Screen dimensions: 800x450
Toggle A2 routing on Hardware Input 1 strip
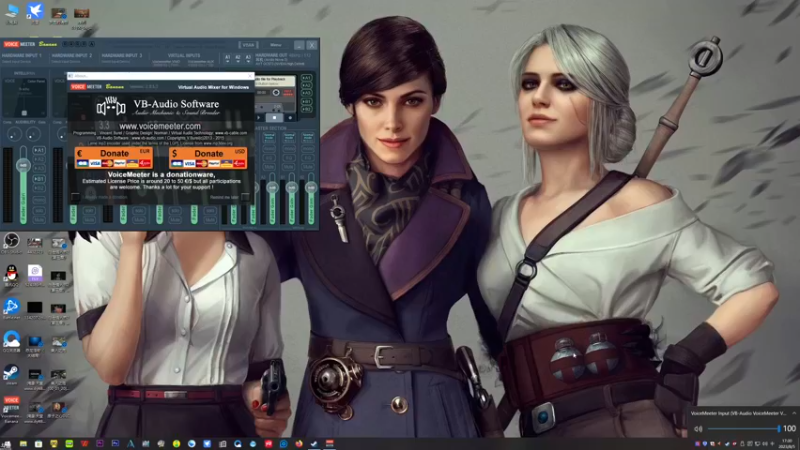tap(39, 159)
